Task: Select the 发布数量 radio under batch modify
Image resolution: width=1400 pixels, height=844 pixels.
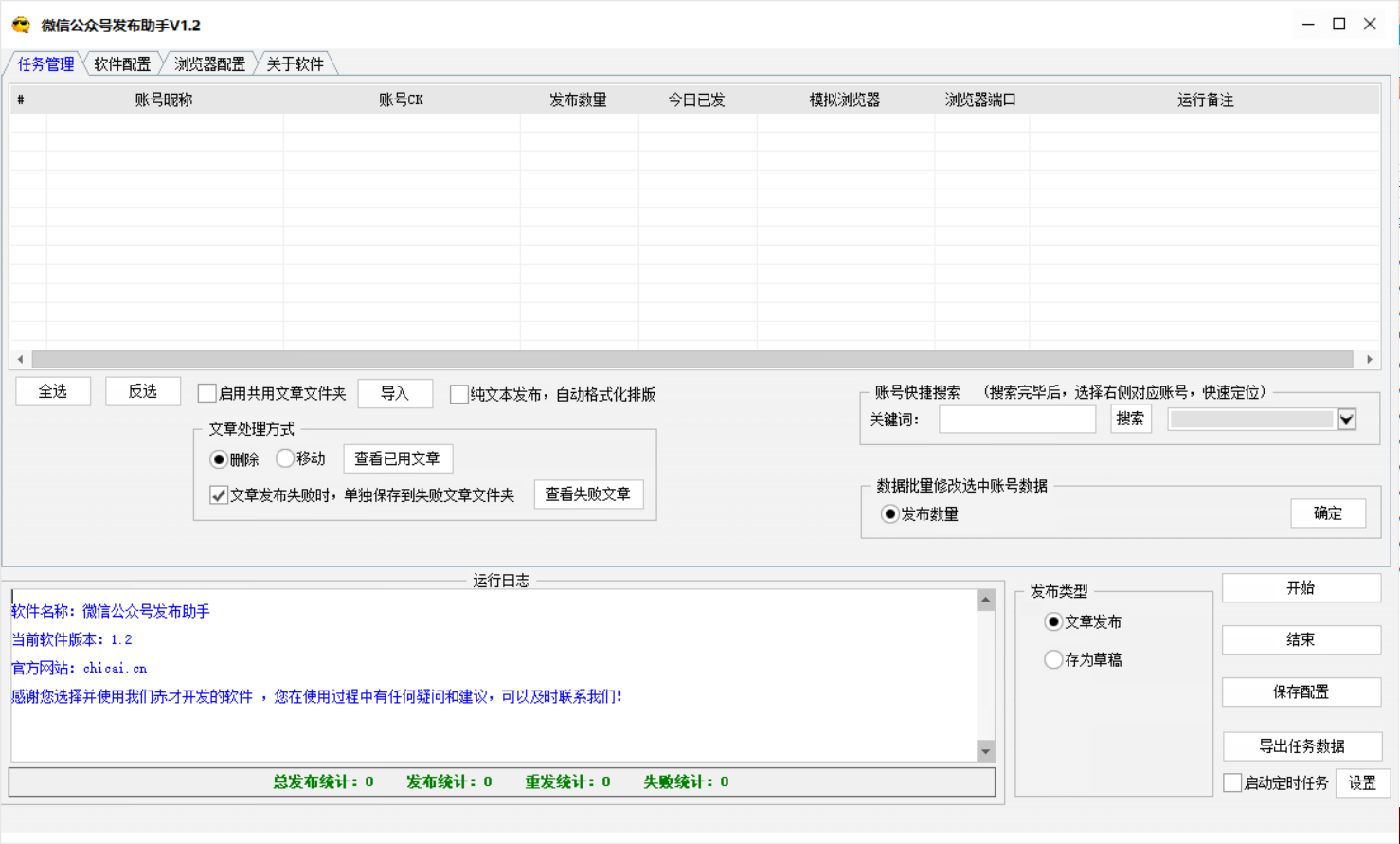Action: click(889, 514)
